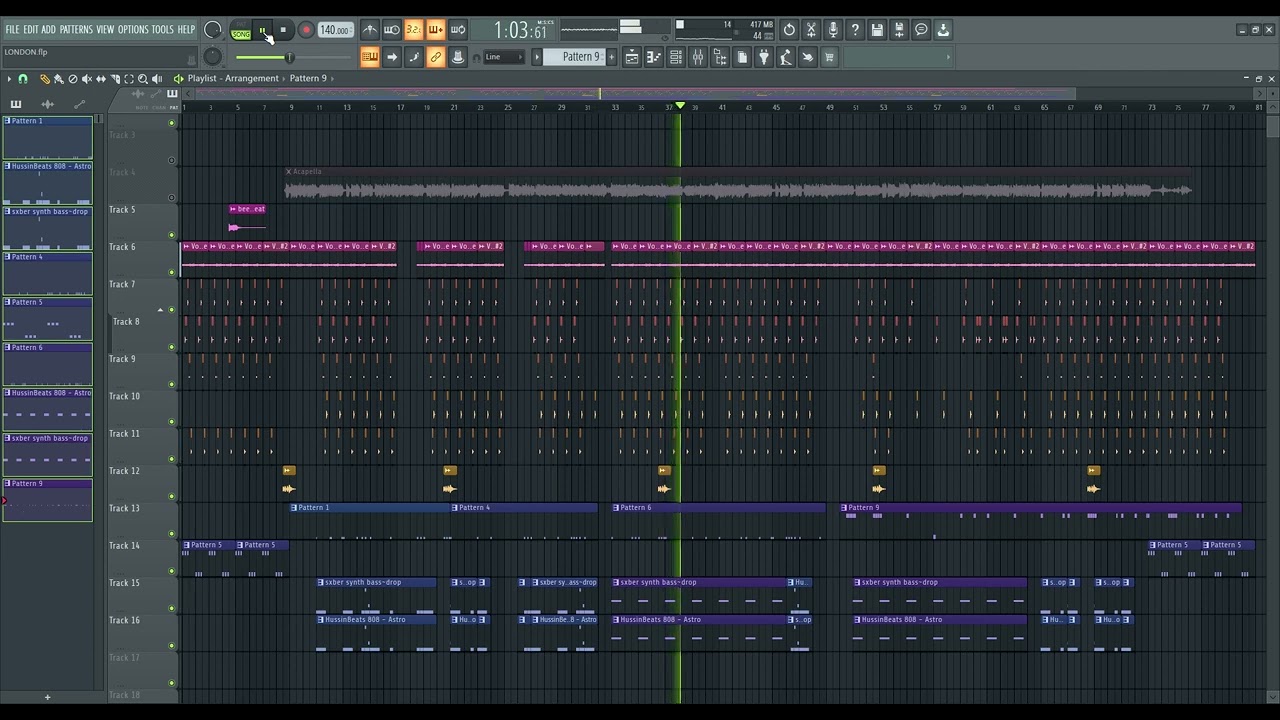This screenshot has height=720, width=1280.
Task: Open pattern options arrow left of Pattern 9
Action: pos(537,57)
